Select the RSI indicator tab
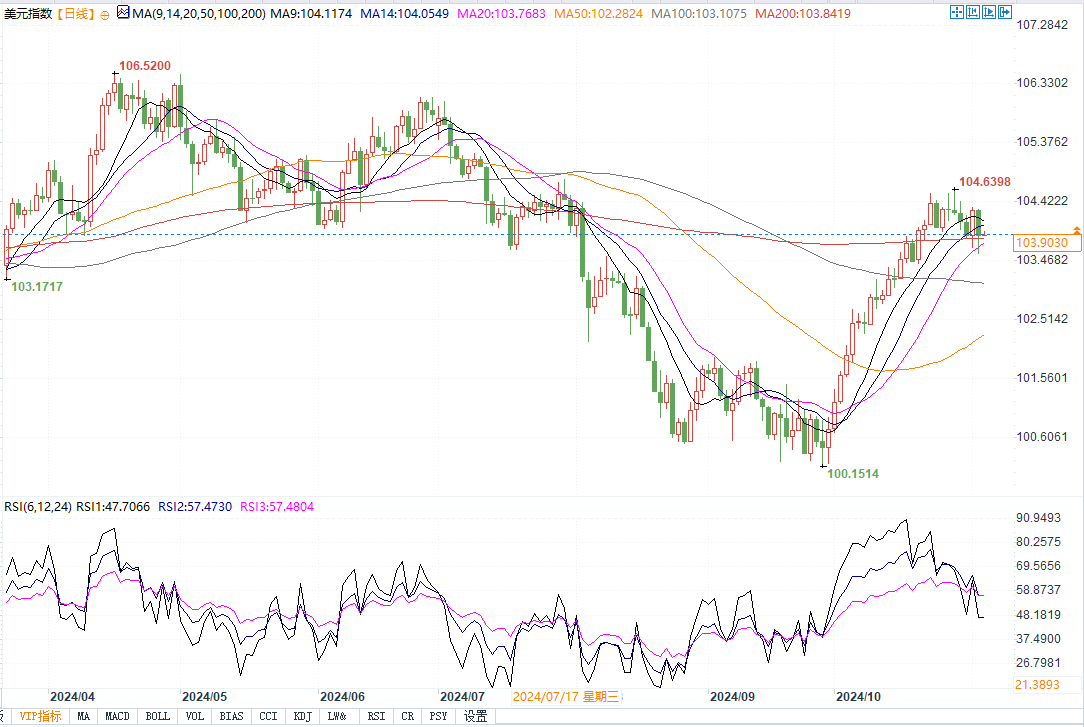 point(376,716)
